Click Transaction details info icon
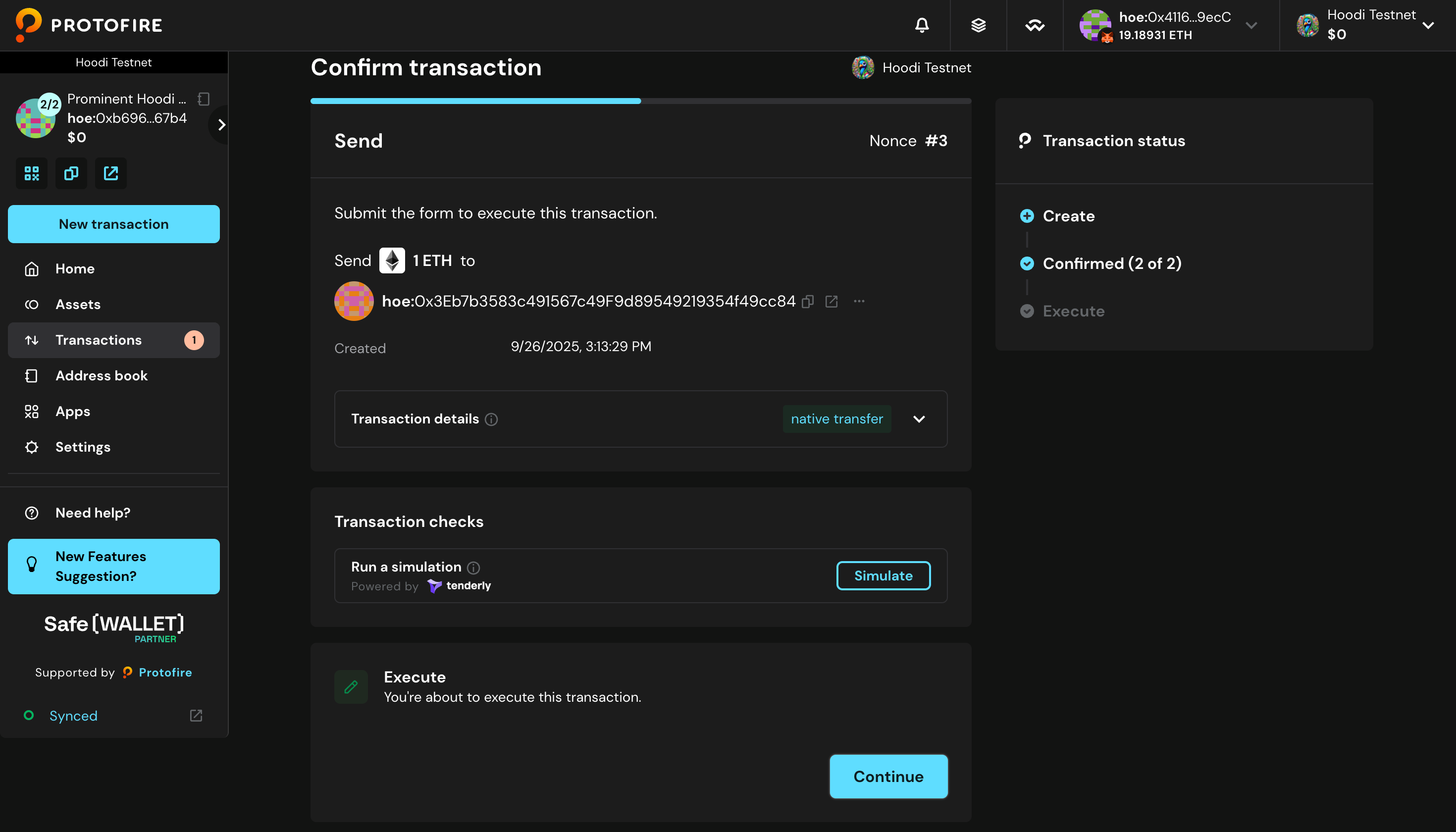The height and width of the screenshot is (832, 1456). click(x=491, y=419)
